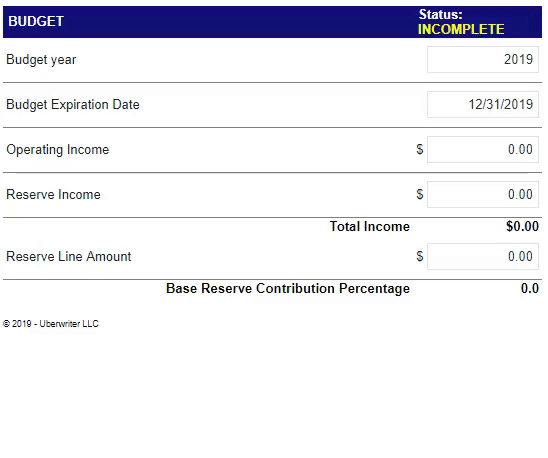Click the Budget year input field

click(483, 59)
